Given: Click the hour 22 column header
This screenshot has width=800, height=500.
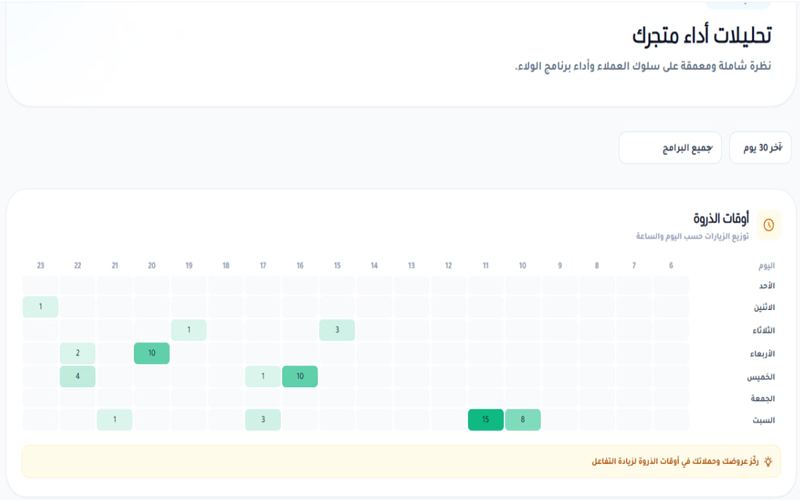Looking at the screenshot, I should 78,265.
